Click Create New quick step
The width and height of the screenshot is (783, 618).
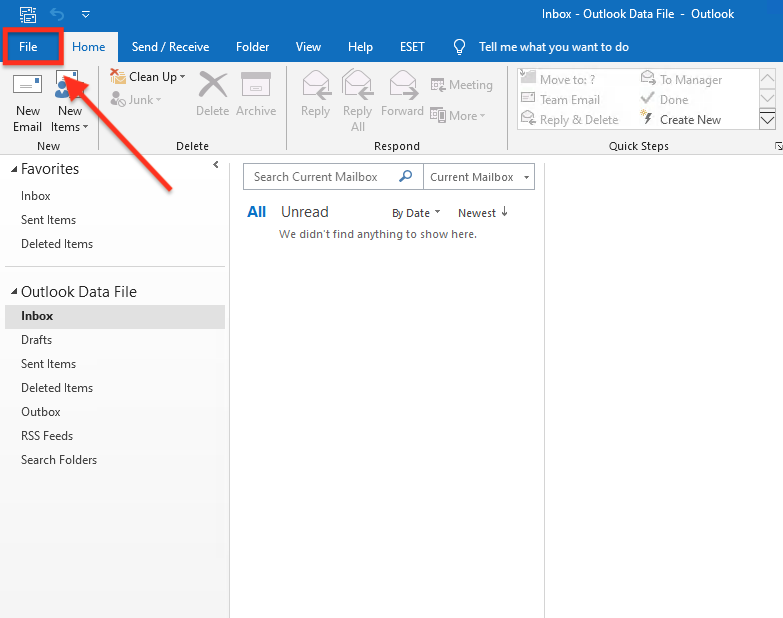(x=681, y=120)
